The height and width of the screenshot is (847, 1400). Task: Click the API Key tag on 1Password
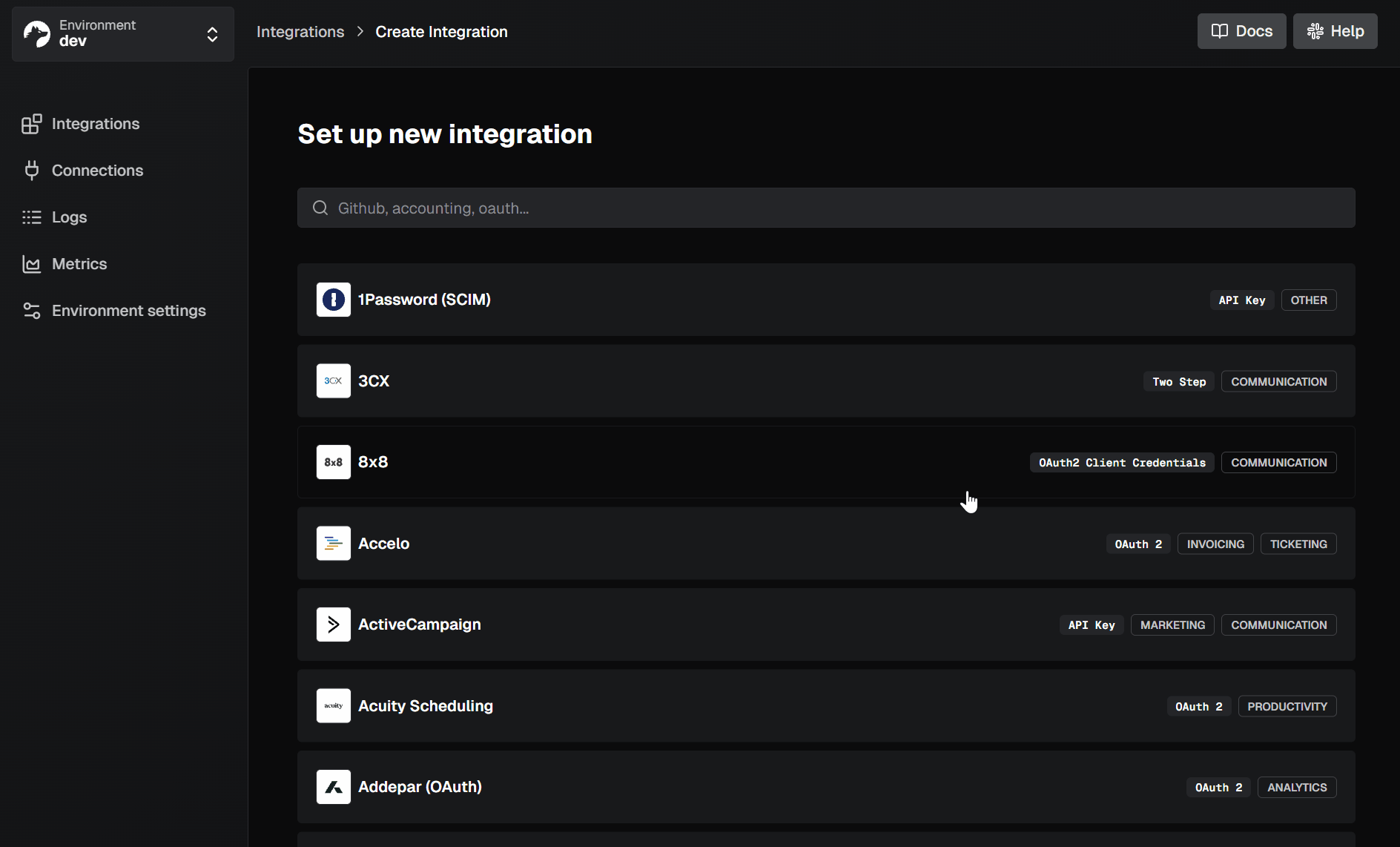point(1242,300)
